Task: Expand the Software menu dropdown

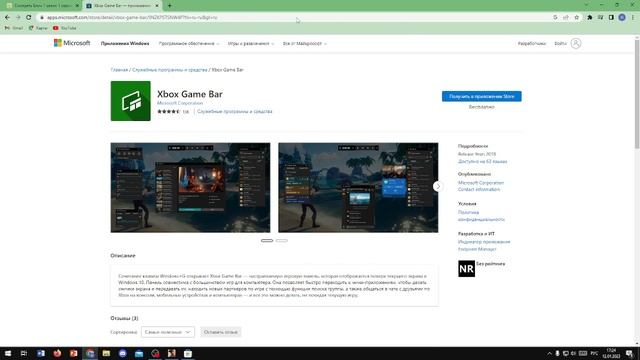Action: [189, 44]
